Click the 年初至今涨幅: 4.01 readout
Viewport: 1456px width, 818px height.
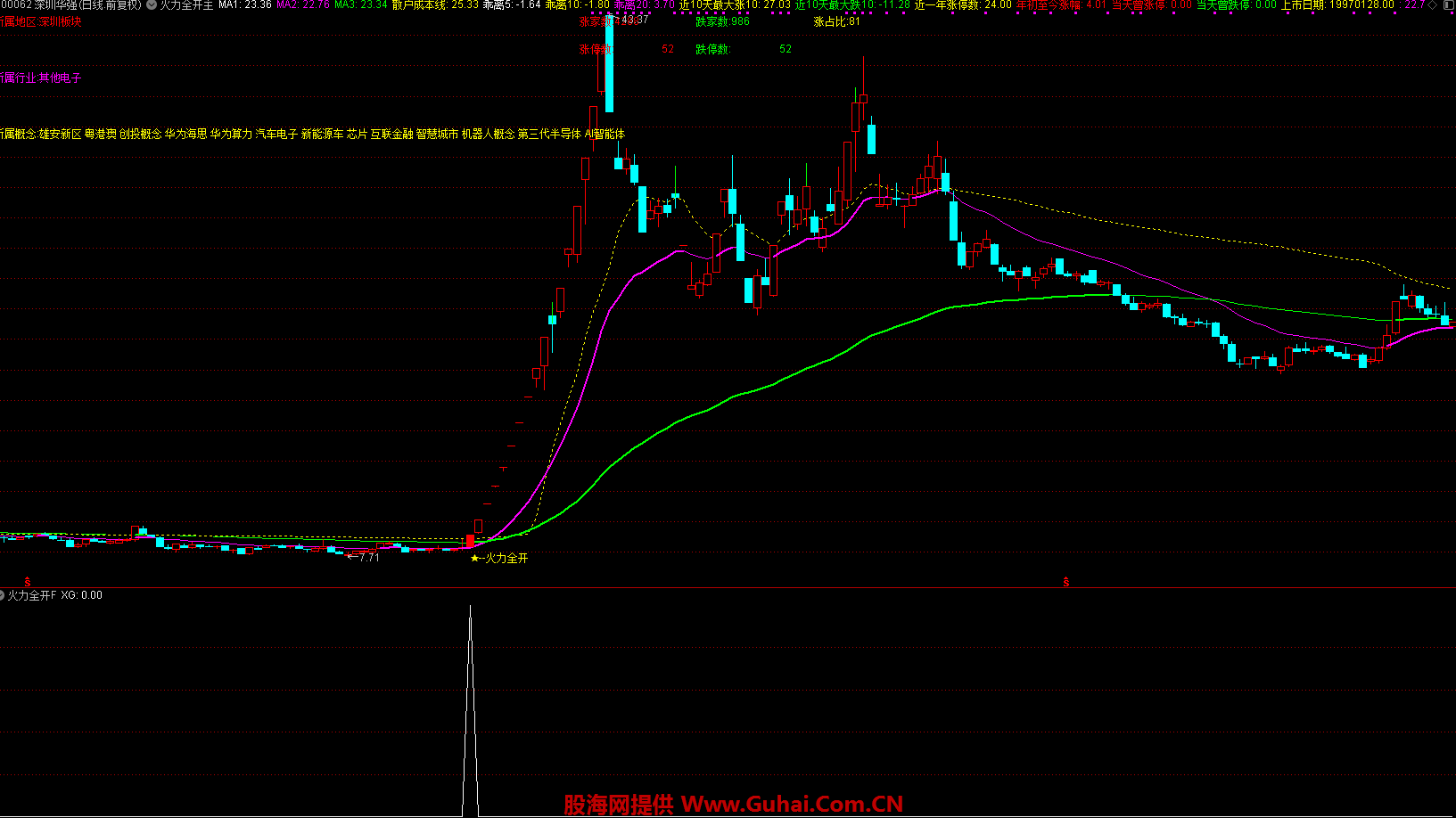(x=1062, y=5)
